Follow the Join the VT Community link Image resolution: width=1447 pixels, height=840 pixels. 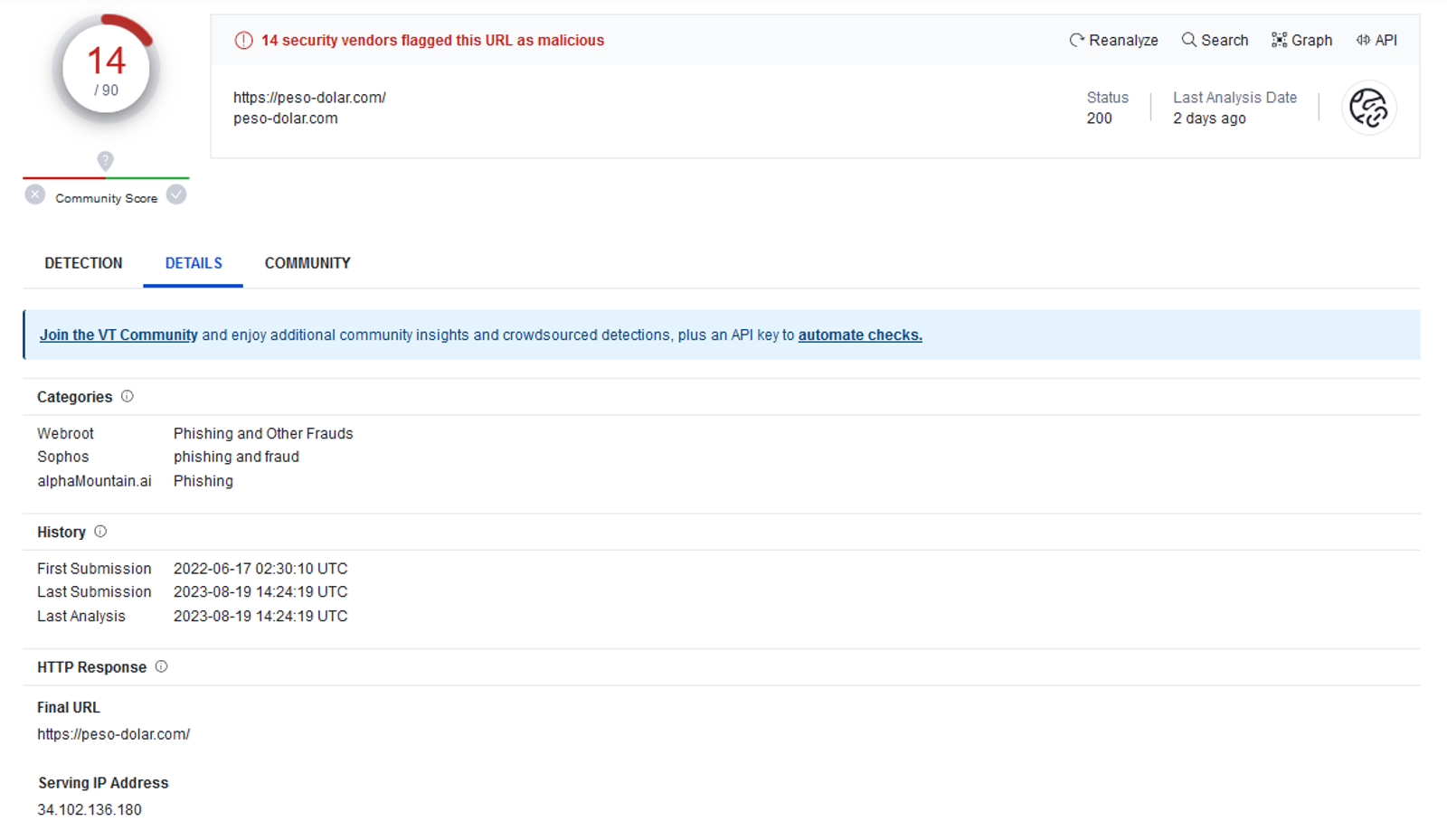118,335
